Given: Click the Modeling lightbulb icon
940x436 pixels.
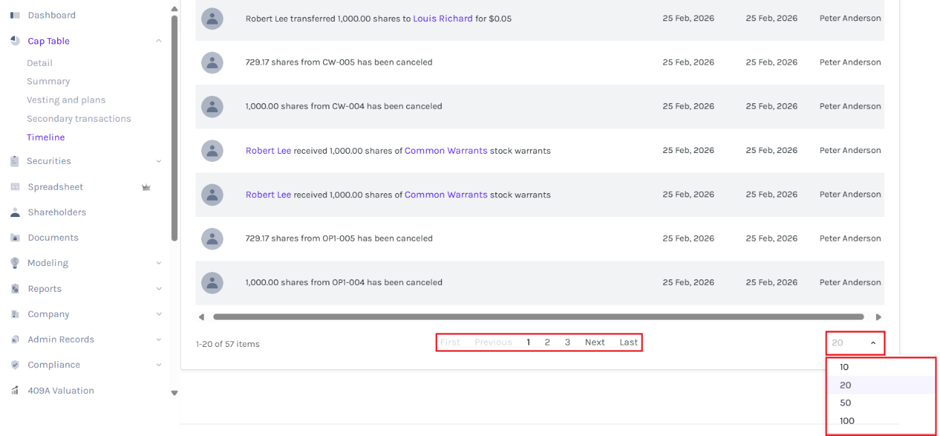Looking at the screenshot, I should click(15, 263).
